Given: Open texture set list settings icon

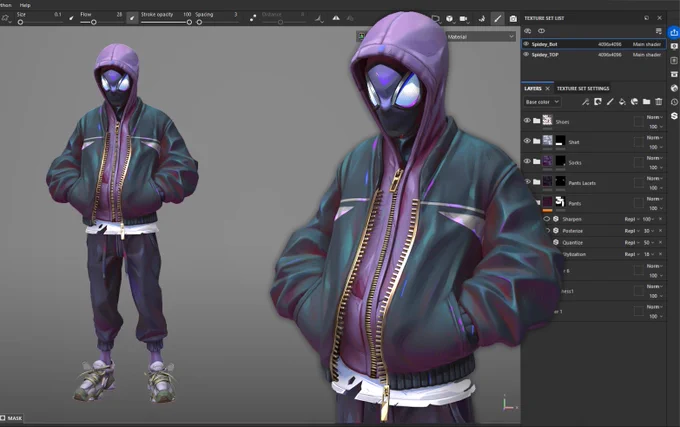Looking at the screenshot, I should pos(658,31).
